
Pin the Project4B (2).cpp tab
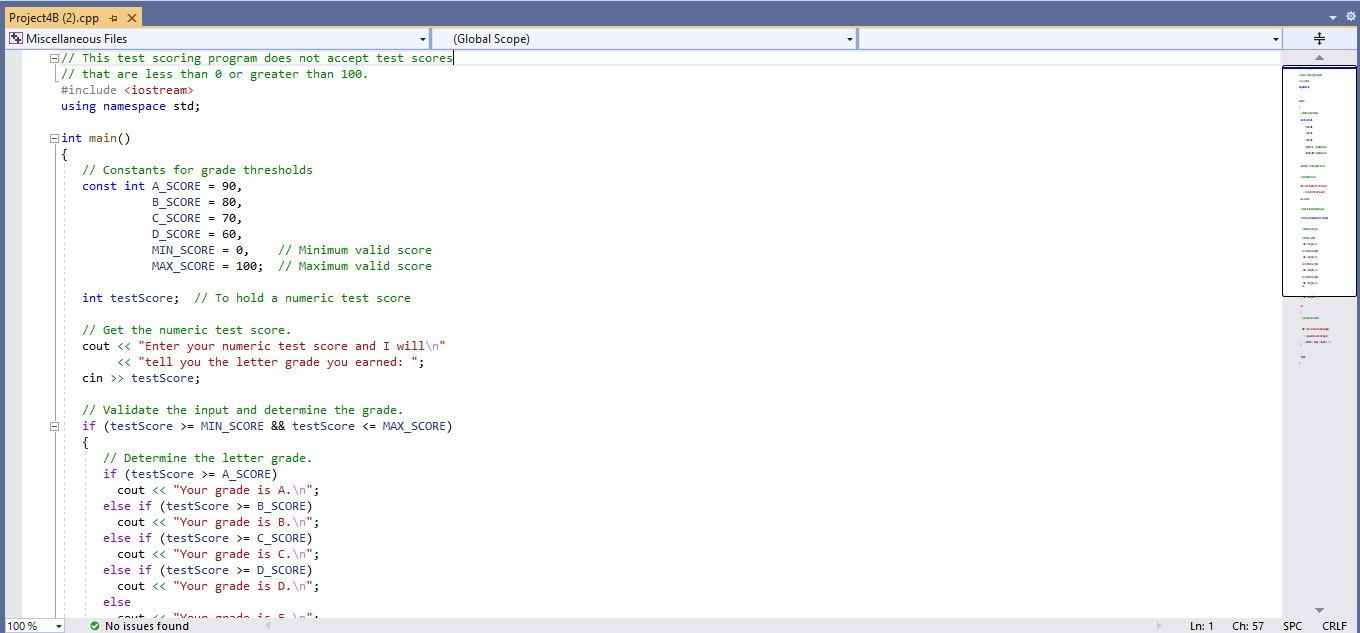tap(113, 17)
